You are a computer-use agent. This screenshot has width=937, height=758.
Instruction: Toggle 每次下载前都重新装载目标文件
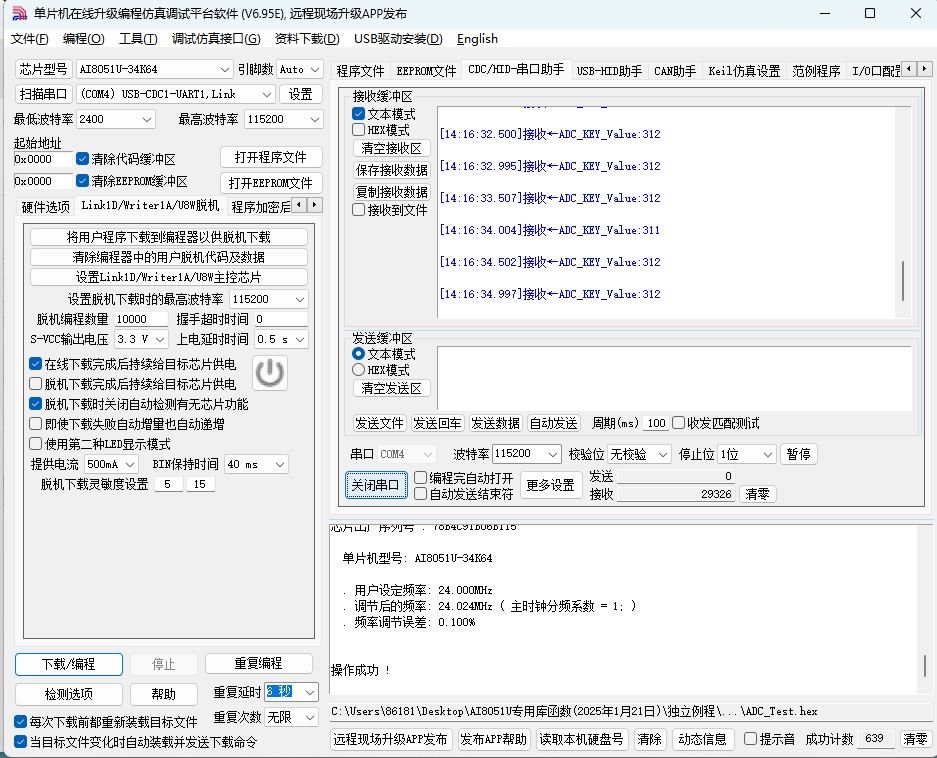tap(20, 722)
